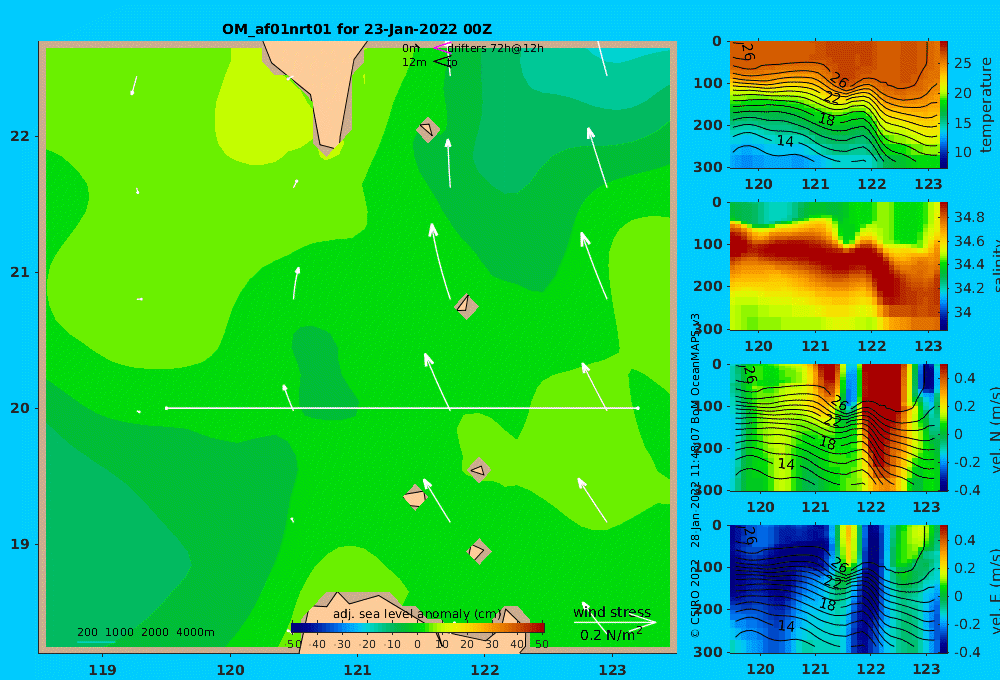Click the '200 1000 2000 4000m' depth contour legend
Viewport: 1000px width, 680px height.
click(x=145, y=632)
